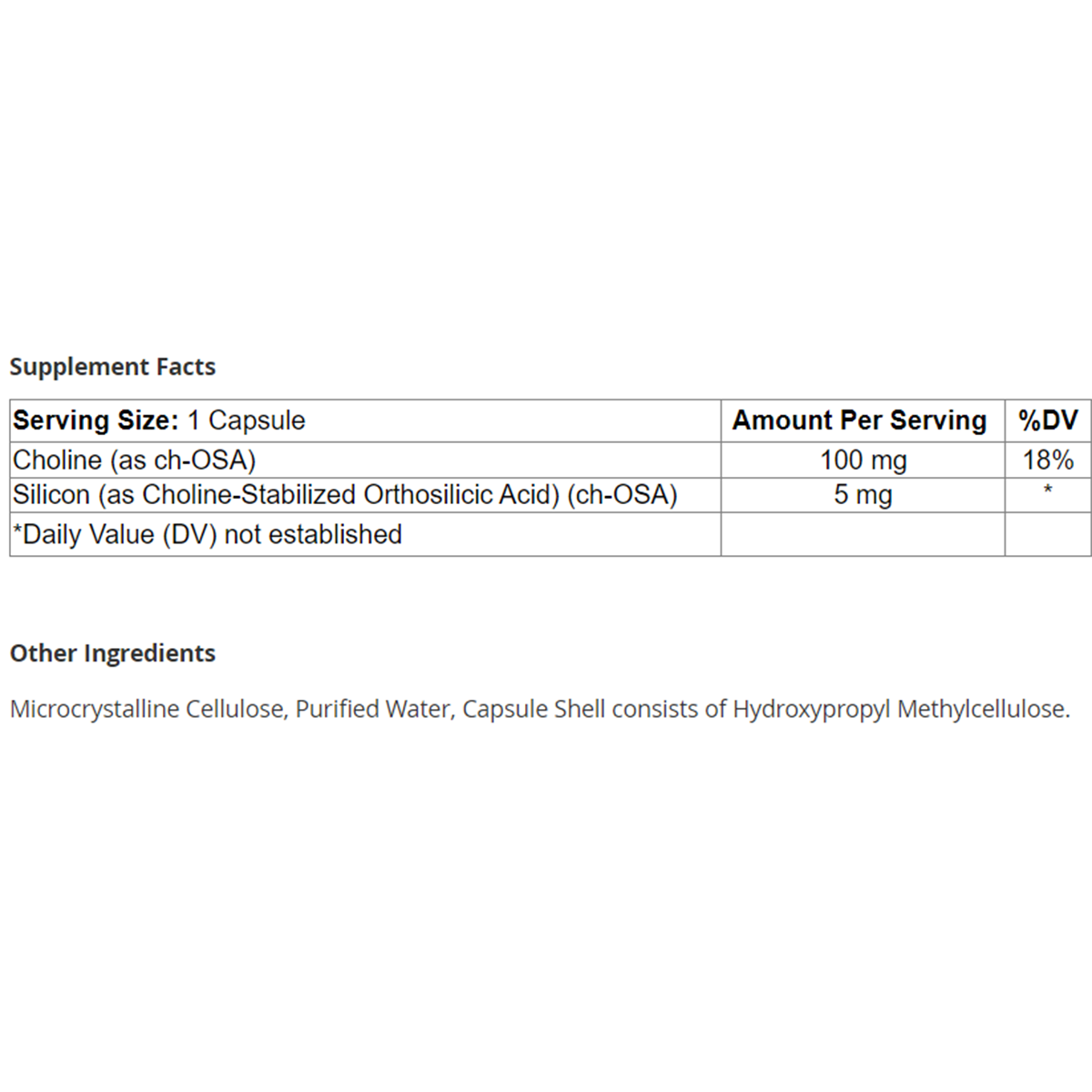Click the bold Serving Size label

click(96, 420)
